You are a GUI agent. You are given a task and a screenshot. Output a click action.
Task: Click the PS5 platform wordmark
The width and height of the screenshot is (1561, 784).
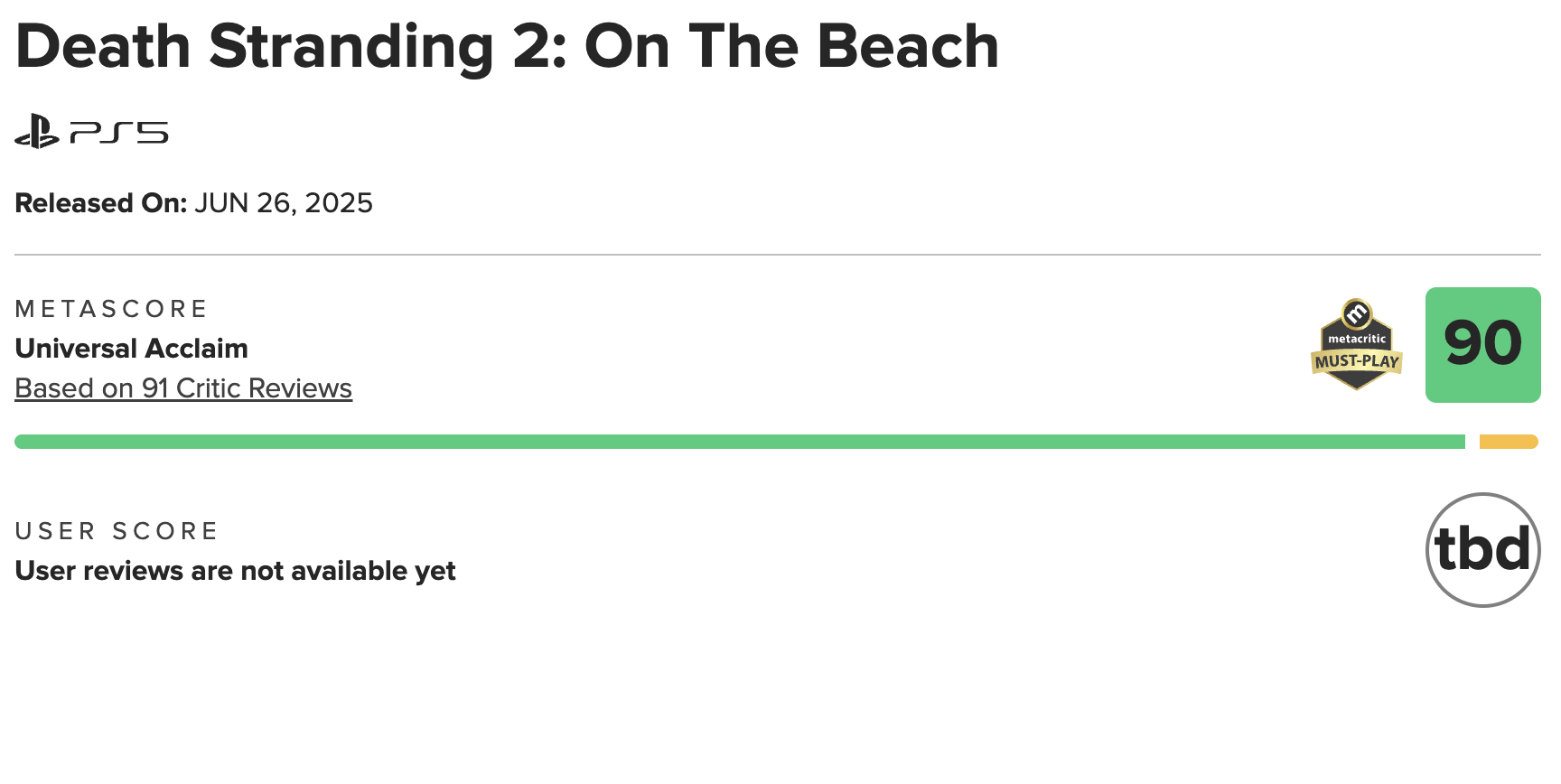click(x=119, y=133)
